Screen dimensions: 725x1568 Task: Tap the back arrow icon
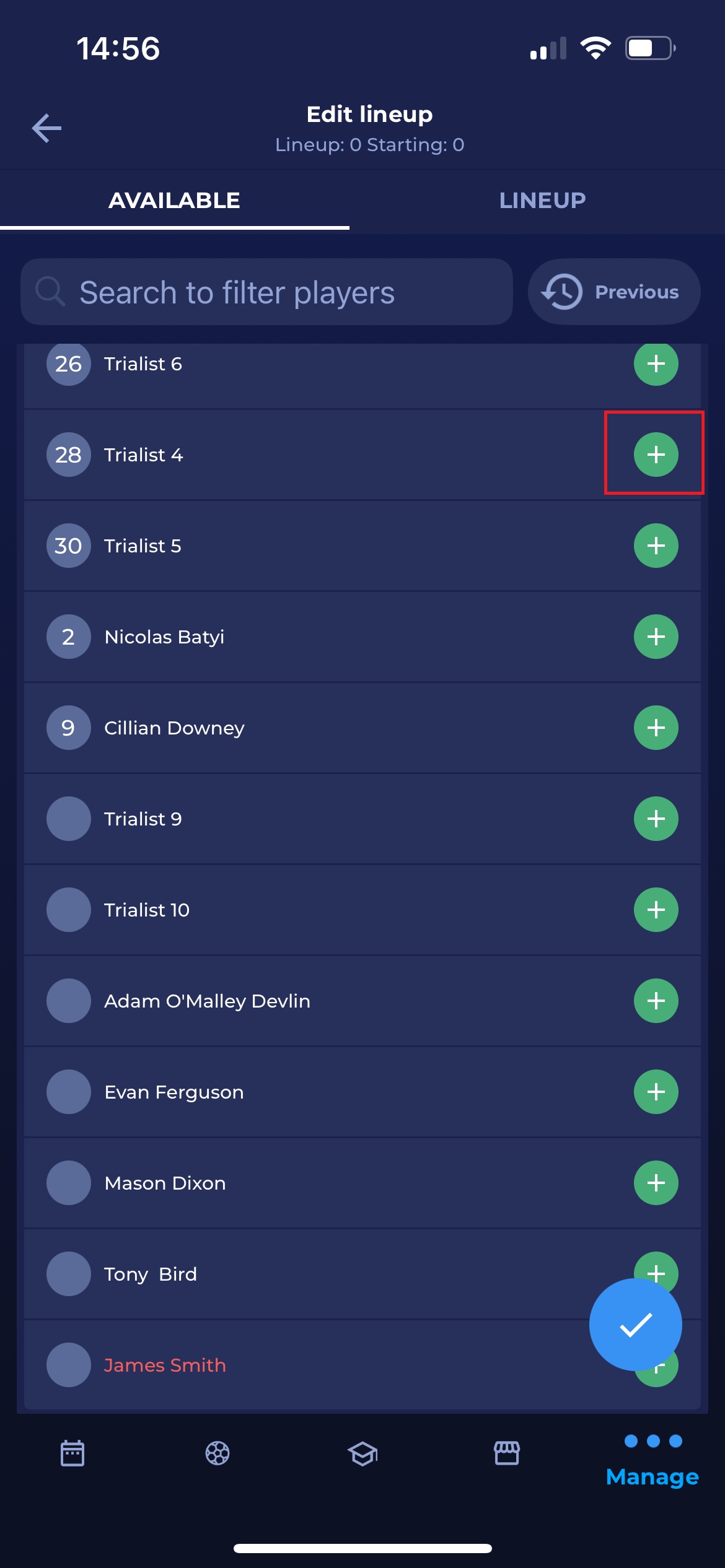coord(47,128)
